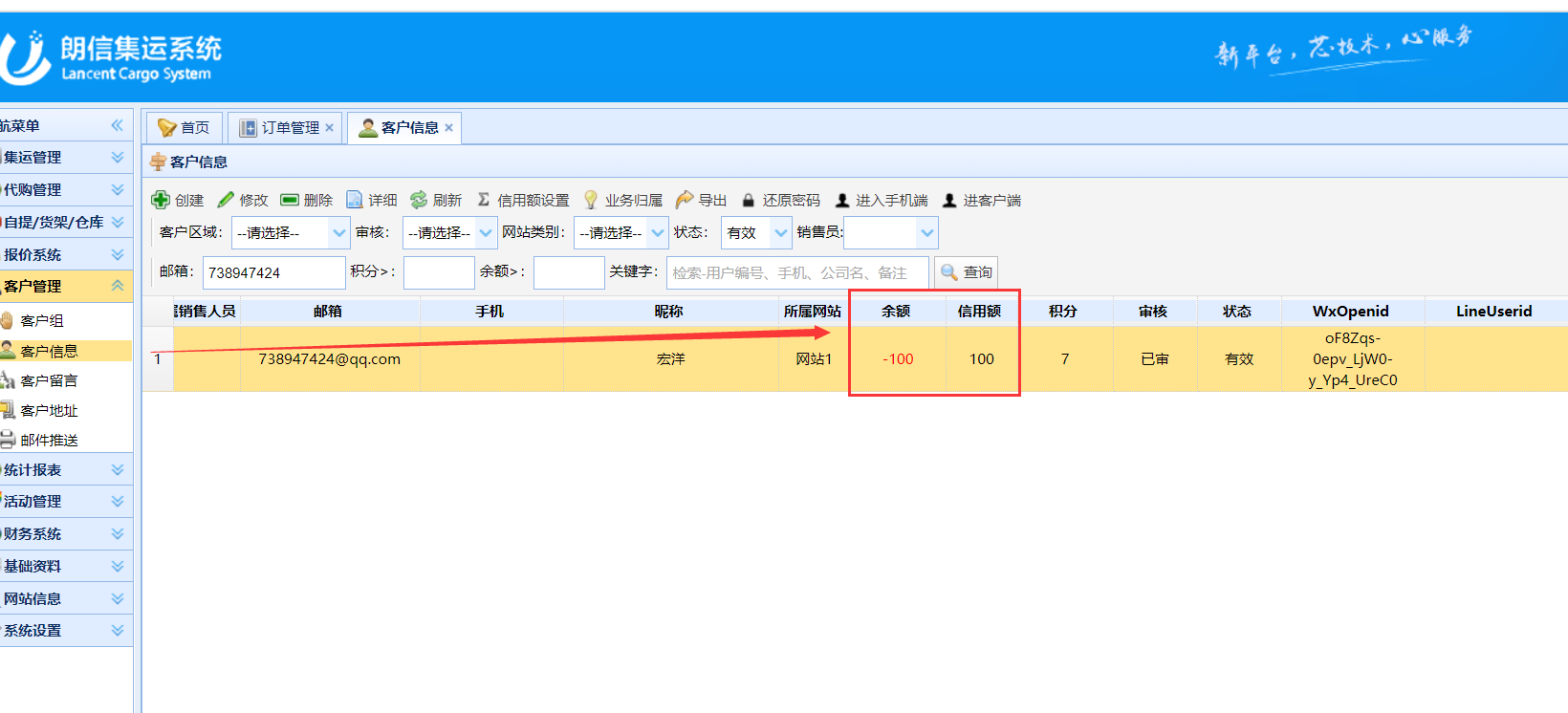Click the 进入手机端 person icon
Screen dimensions: 1568x713
coord(842,200)
